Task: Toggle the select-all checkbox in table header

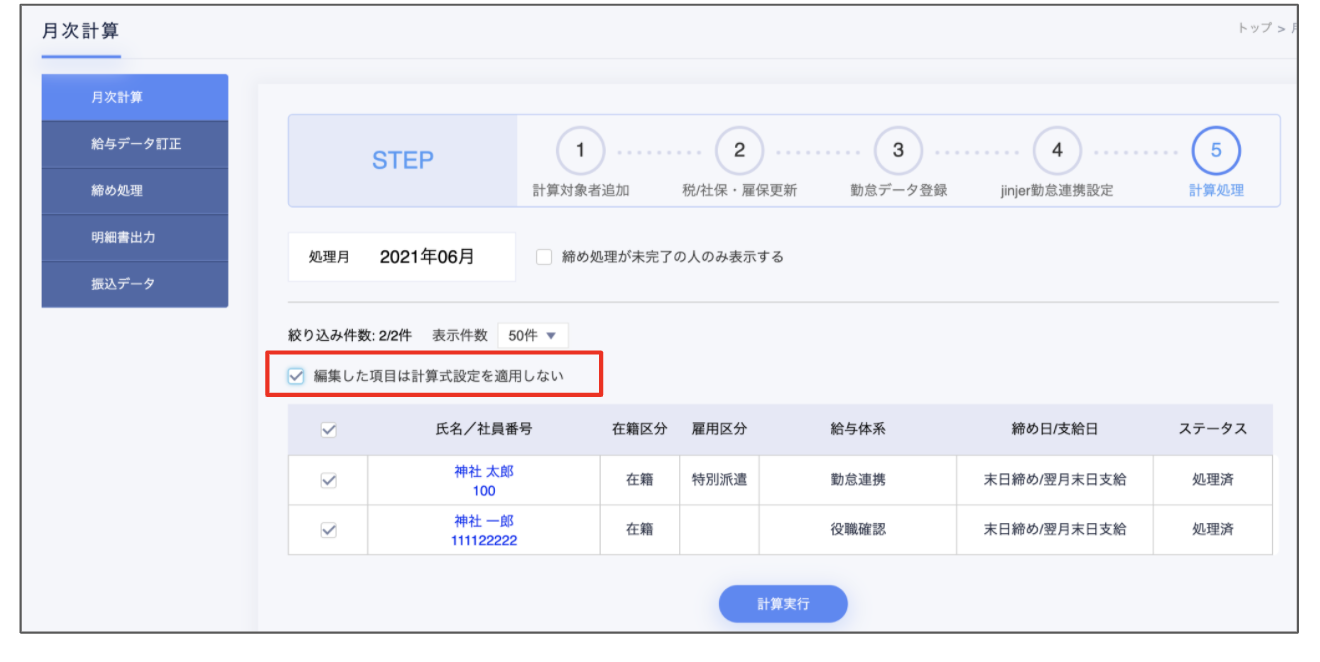Action: [328, 430]
